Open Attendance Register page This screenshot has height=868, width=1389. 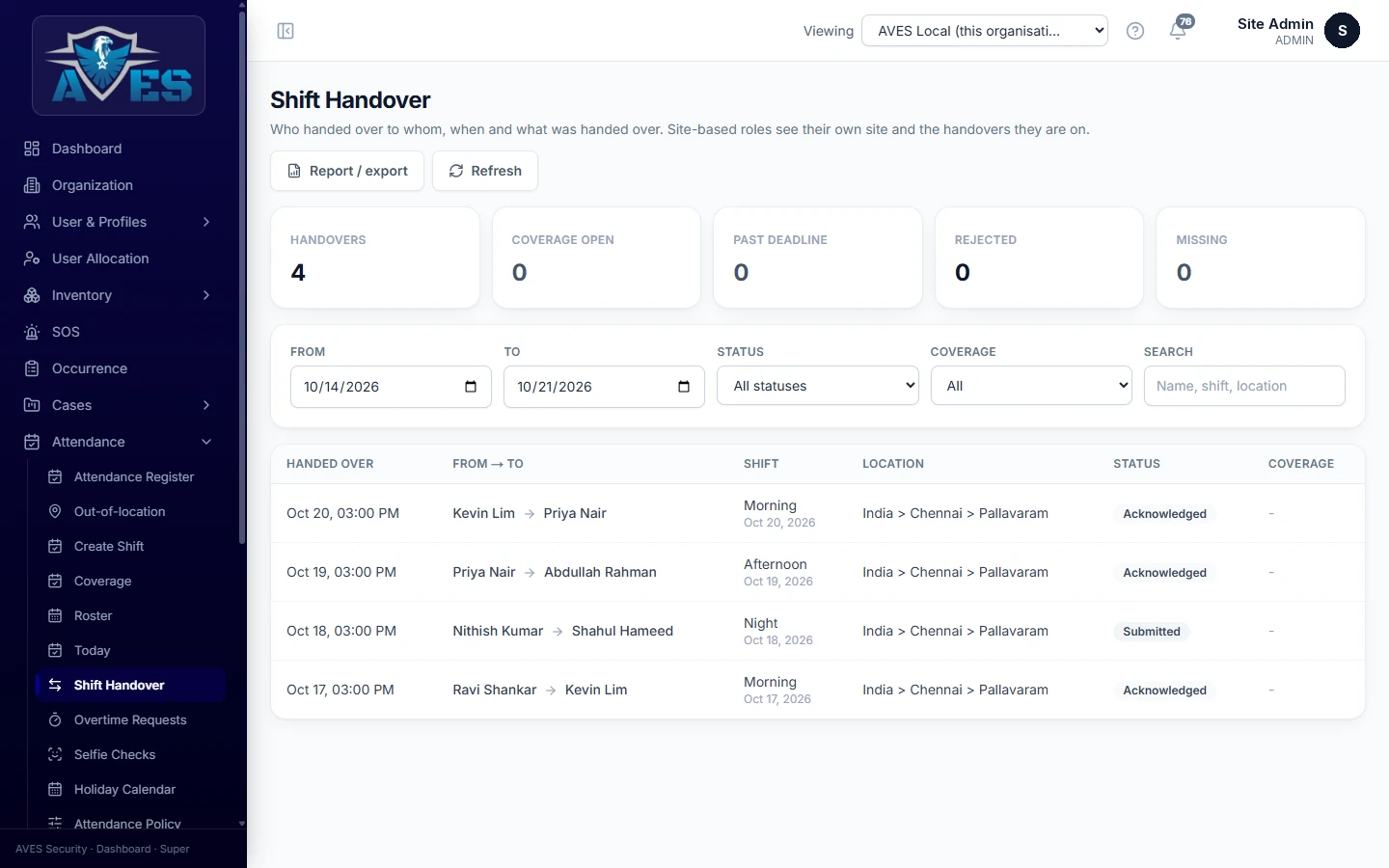(x=130, y=476)
